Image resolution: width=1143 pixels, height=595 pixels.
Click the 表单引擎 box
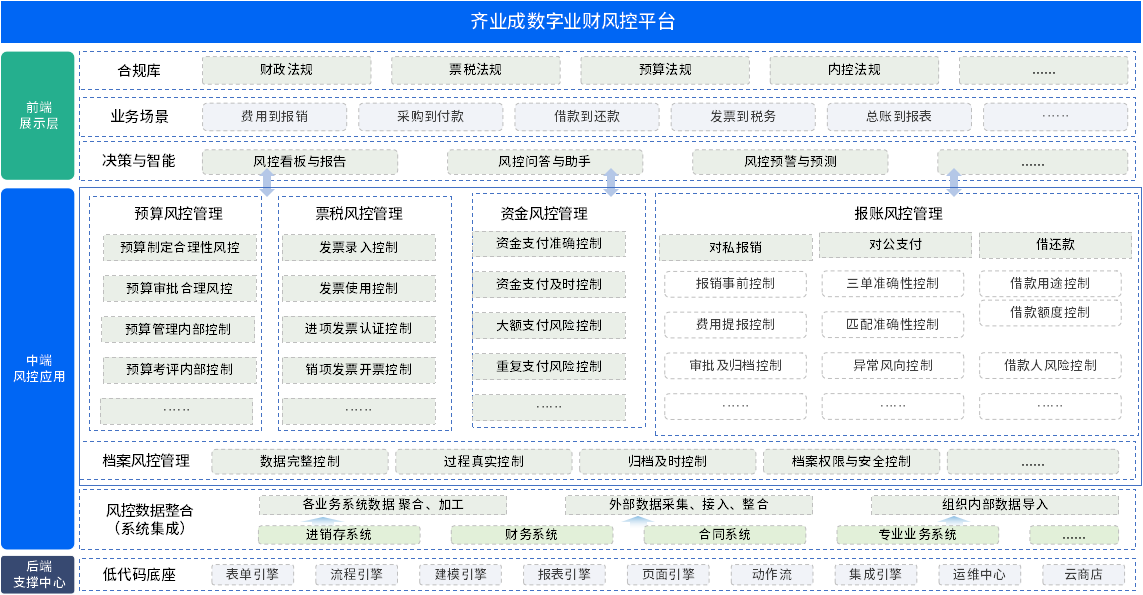(252, 575)
